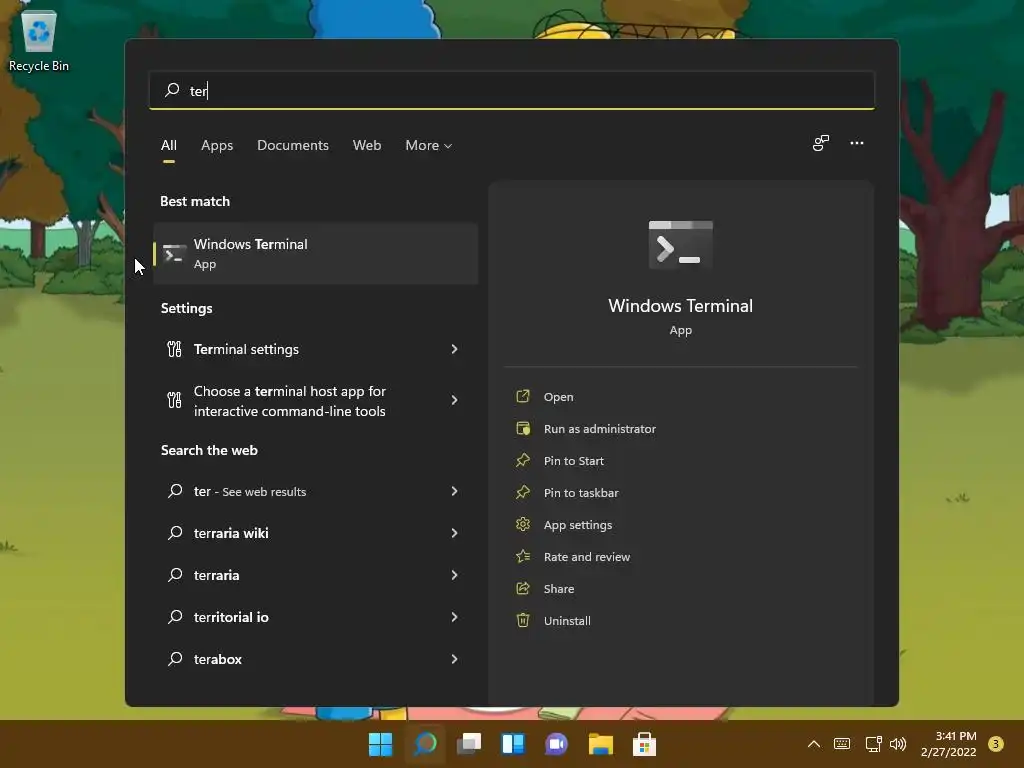Open Terminal settings result

pos(315,349)
